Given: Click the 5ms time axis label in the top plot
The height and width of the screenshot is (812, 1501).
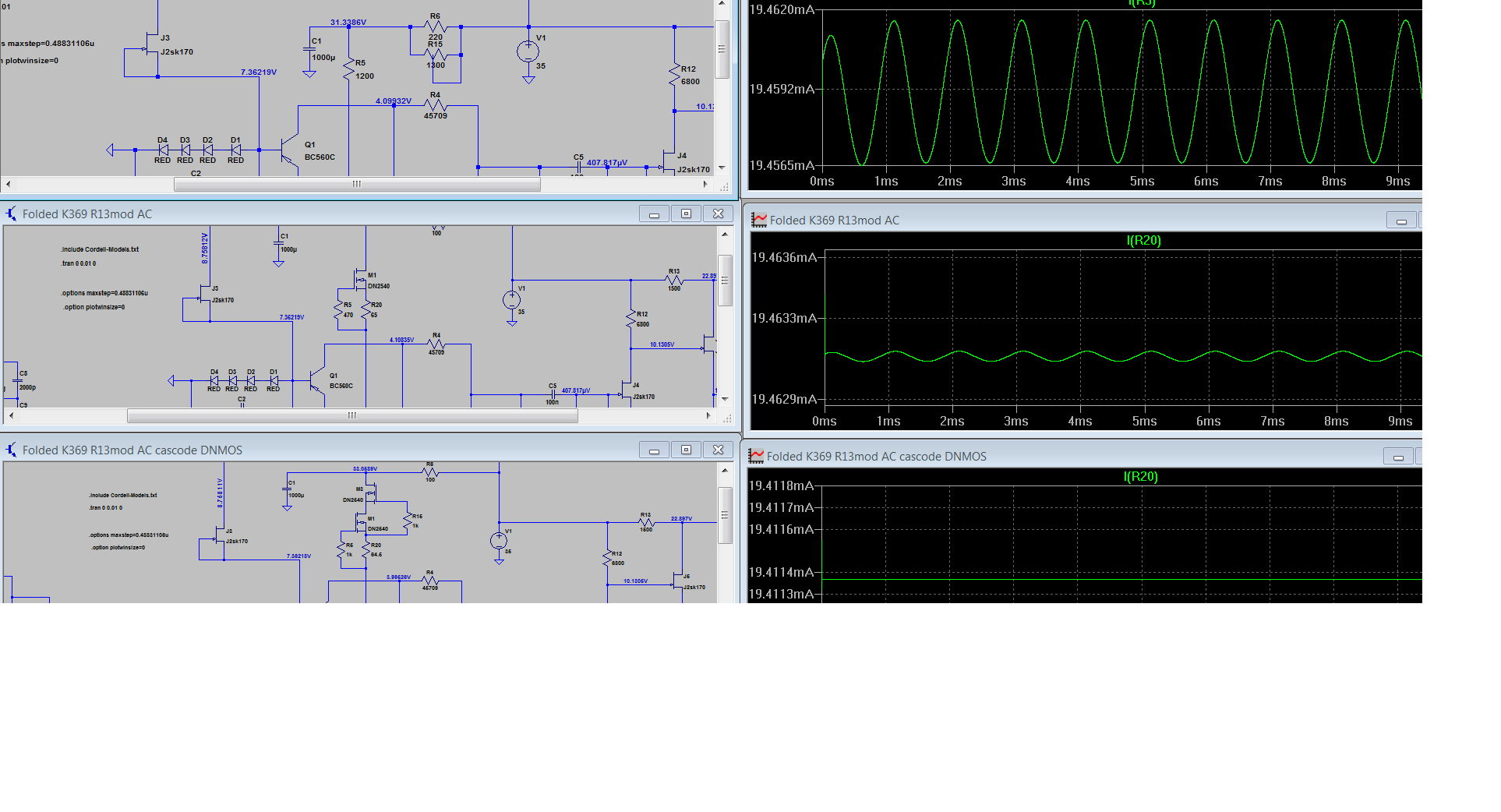Looking at the screenshot, I should coord(1142,181).
